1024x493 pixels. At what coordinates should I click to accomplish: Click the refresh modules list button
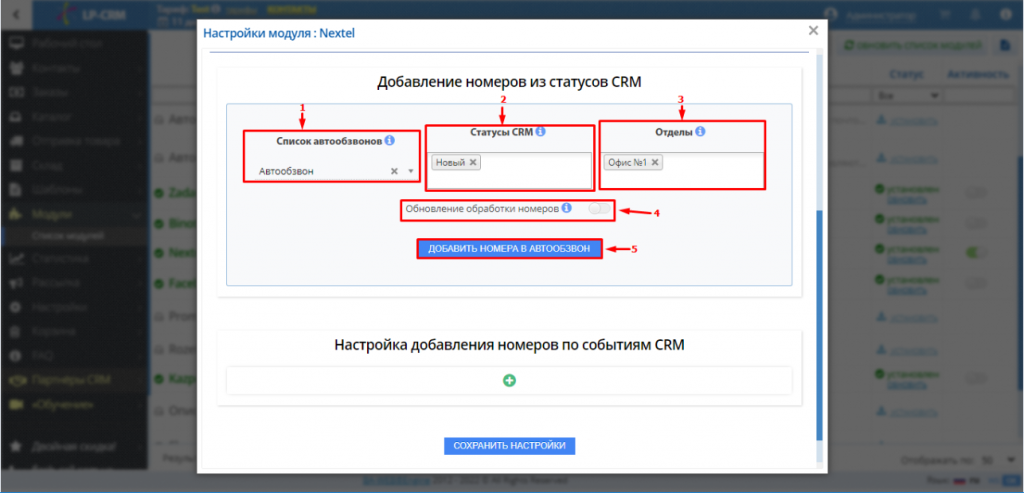point(912,46)
